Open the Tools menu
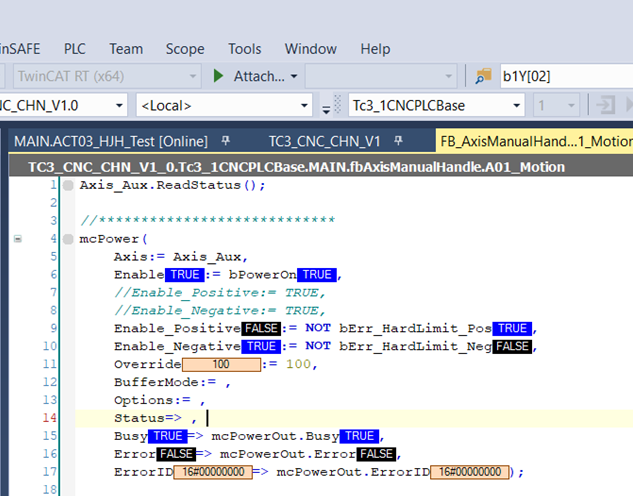This screenshot has height=496, width=633. coord(245,49)
